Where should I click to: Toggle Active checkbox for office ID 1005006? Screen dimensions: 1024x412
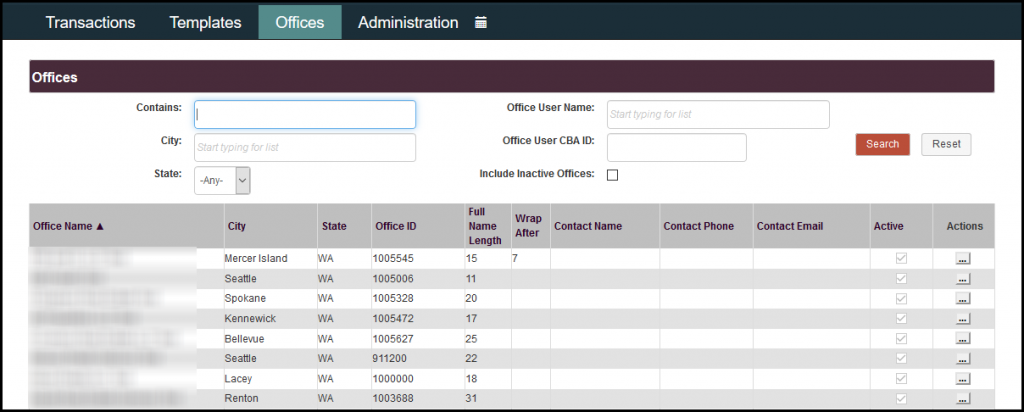901,279
